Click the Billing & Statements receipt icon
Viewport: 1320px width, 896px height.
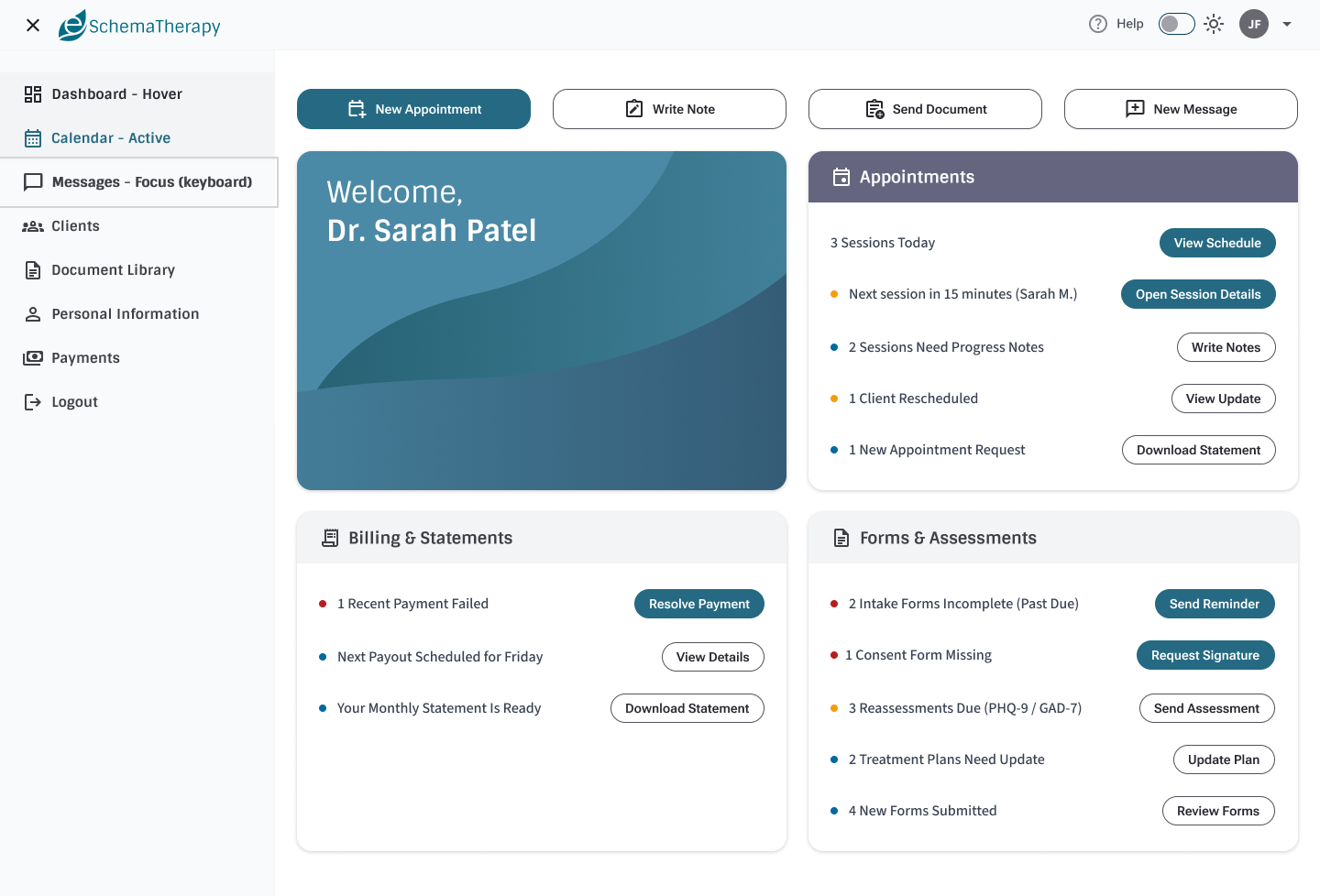[x=330, y=538]
